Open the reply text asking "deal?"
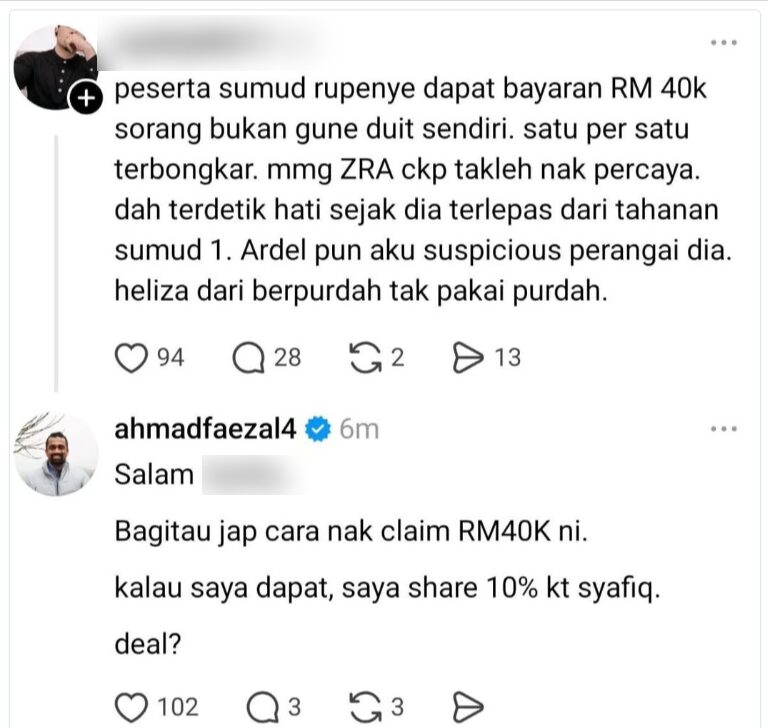768x728 pixels. 148,644
